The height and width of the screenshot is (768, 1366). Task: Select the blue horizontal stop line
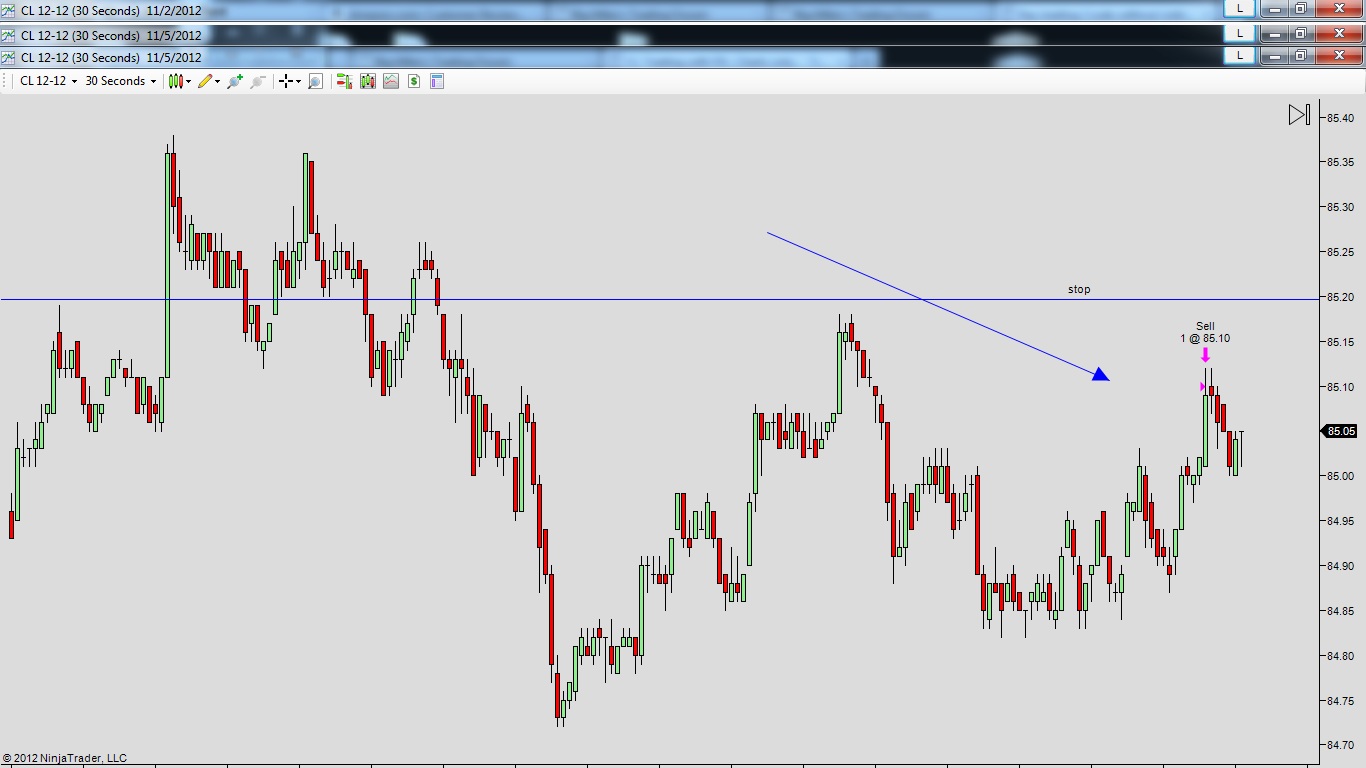tap(660, 299)
